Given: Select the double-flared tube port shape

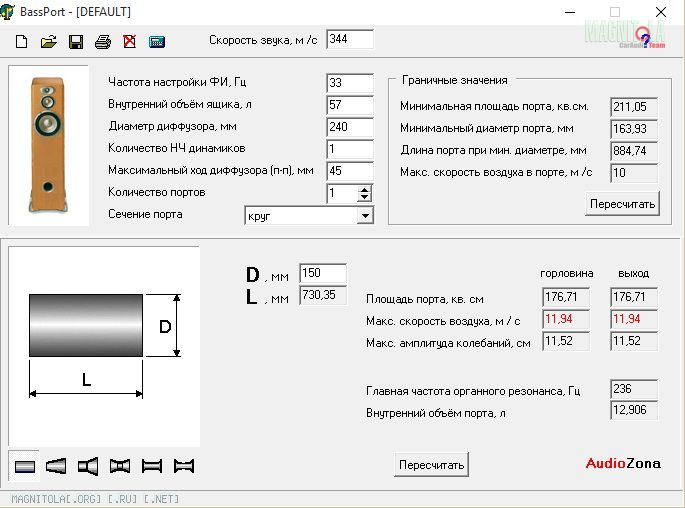Looking at the screenshot, I should tap(120, 466).
